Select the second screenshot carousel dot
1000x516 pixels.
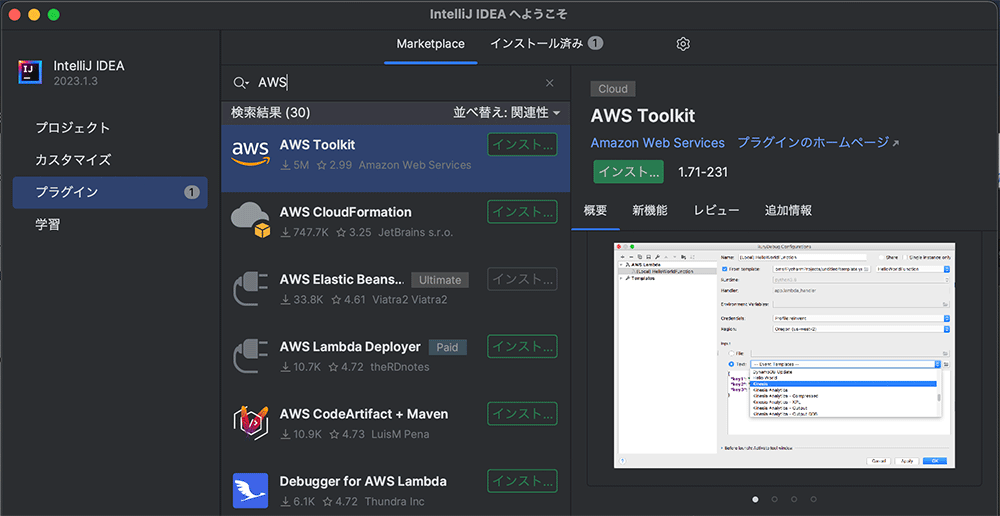[x=774, y=499]
